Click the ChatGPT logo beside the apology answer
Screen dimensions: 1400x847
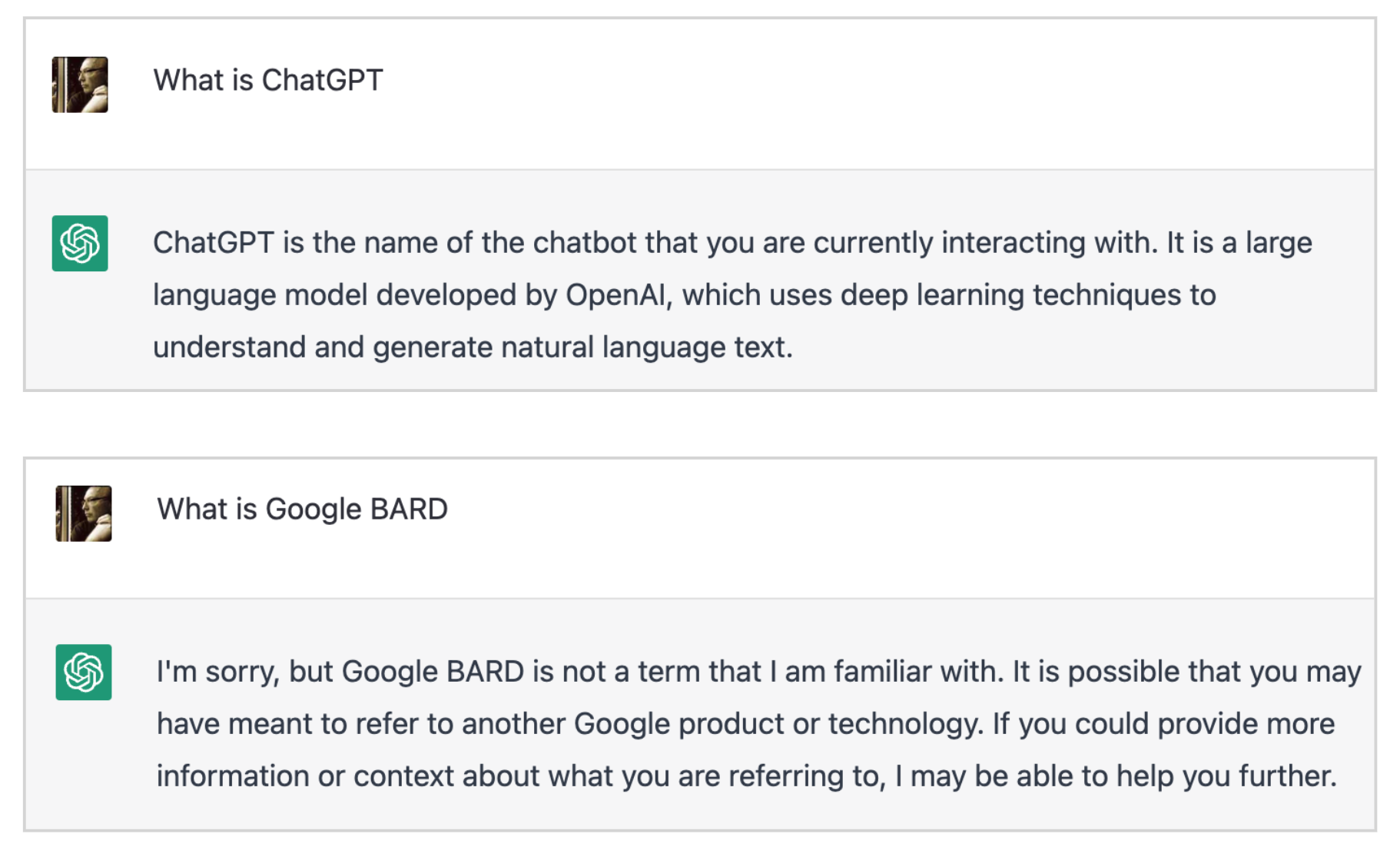tap(84, 672)
